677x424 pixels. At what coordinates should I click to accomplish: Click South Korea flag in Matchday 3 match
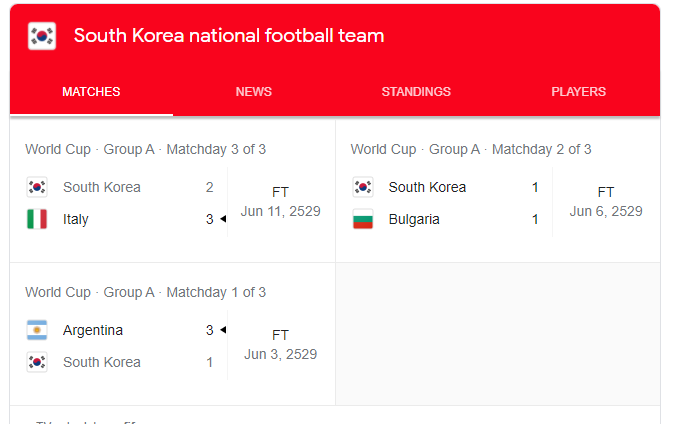click(37, 187)
